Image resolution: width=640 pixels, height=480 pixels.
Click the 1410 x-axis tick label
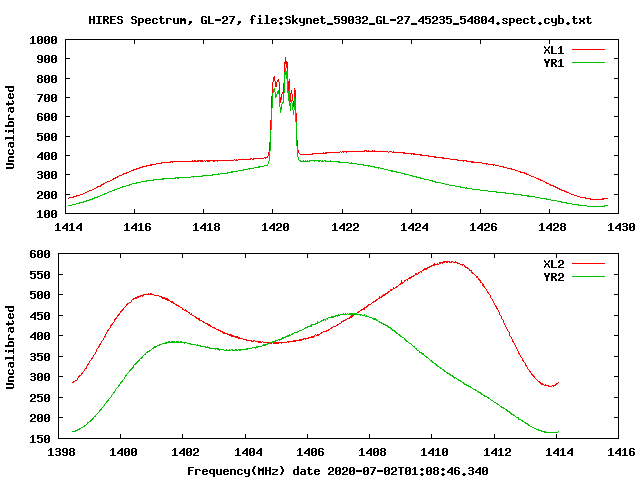tap(434, 452)
